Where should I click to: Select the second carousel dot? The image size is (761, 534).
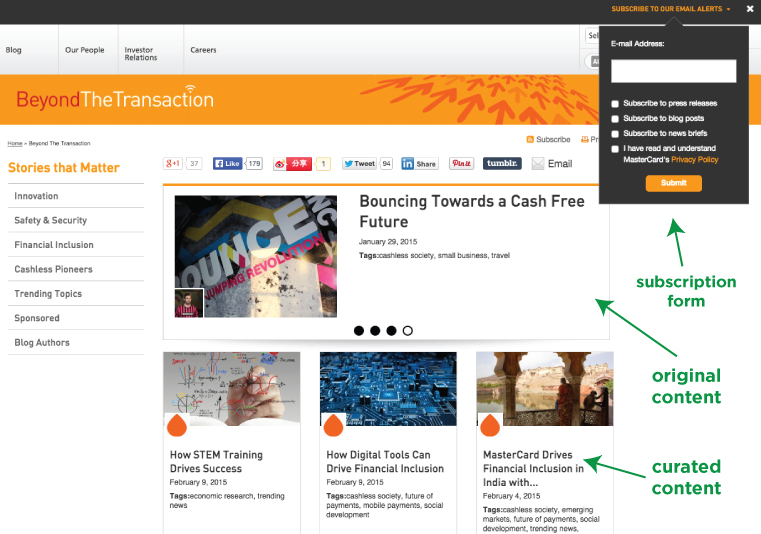[x=375, y=331]
